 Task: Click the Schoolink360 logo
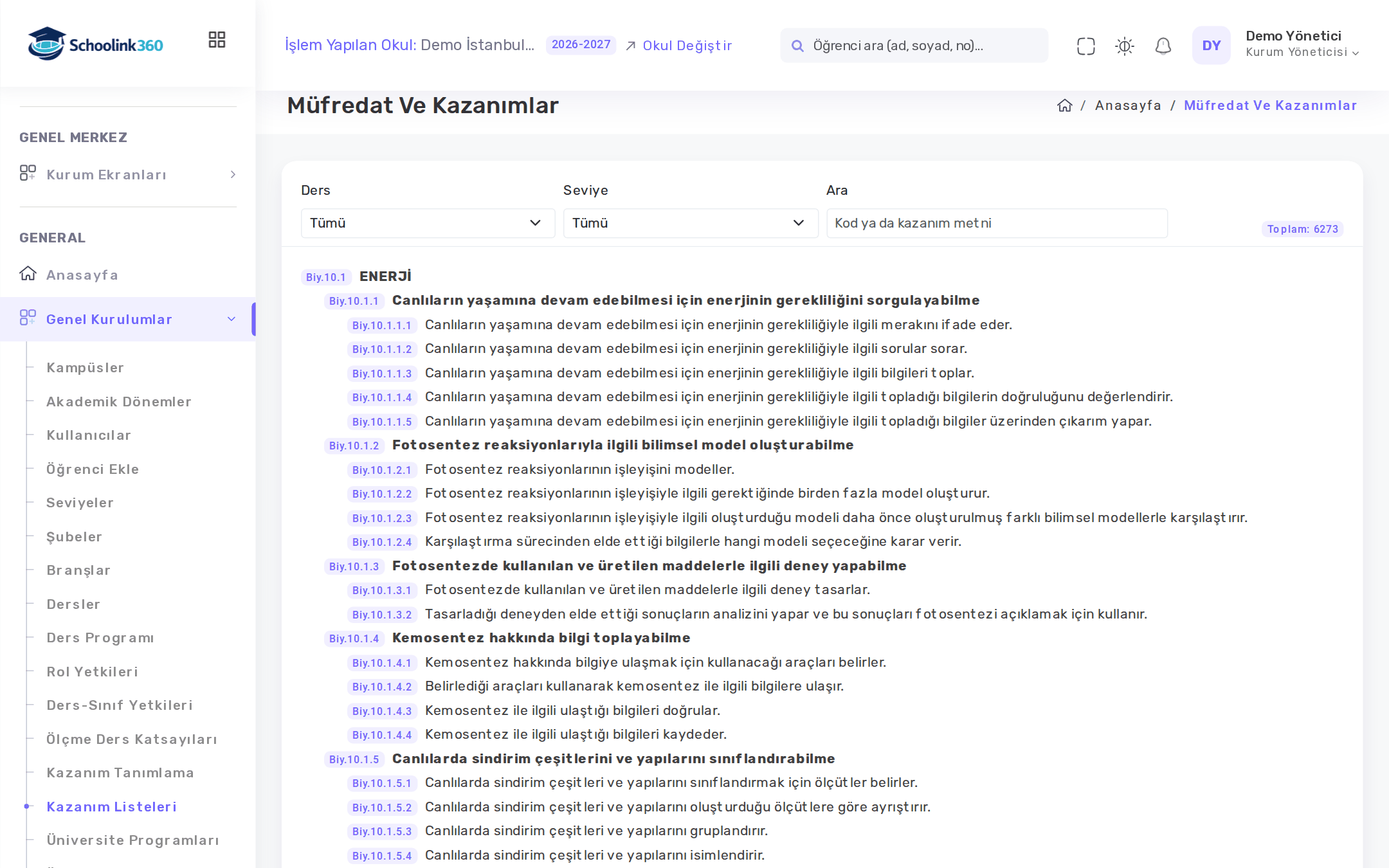click(x=95, y=44)
